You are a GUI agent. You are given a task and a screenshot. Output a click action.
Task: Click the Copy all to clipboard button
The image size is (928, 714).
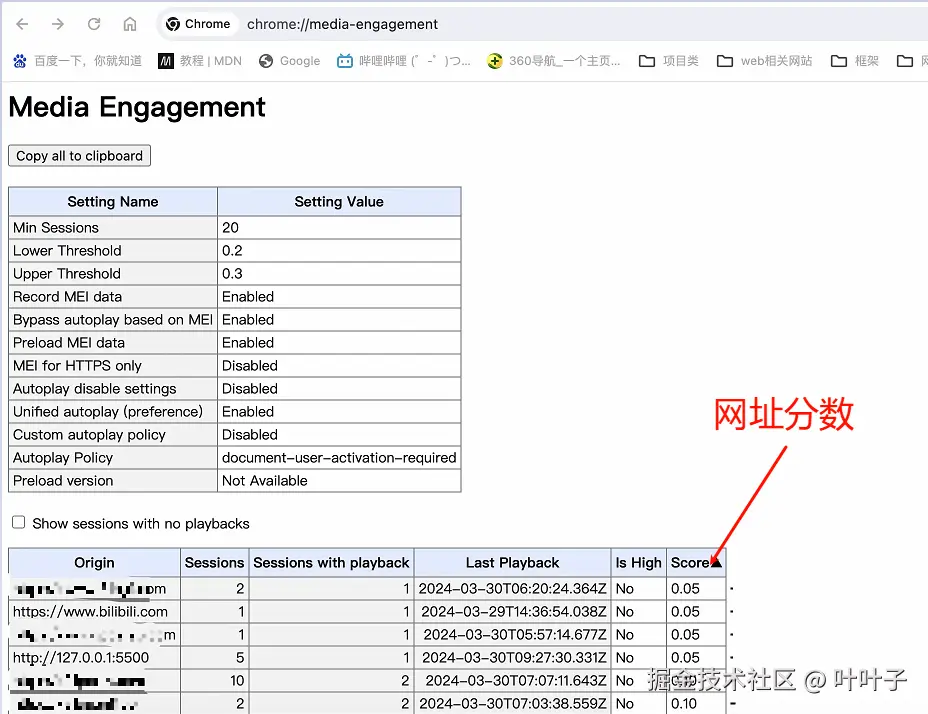pos(79,156)
